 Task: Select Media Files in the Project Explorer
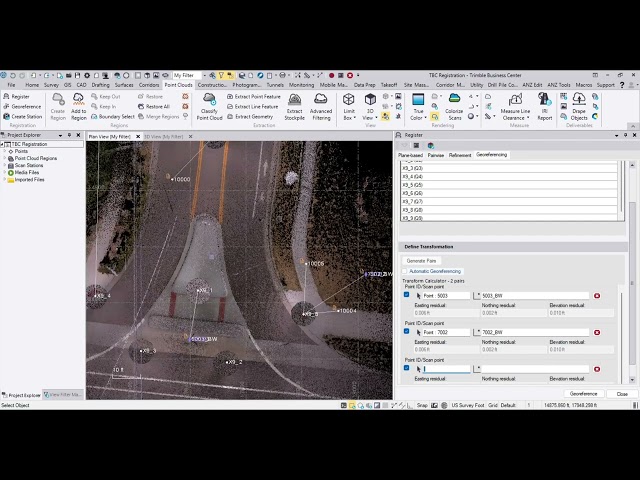click(x=27, y=172)
